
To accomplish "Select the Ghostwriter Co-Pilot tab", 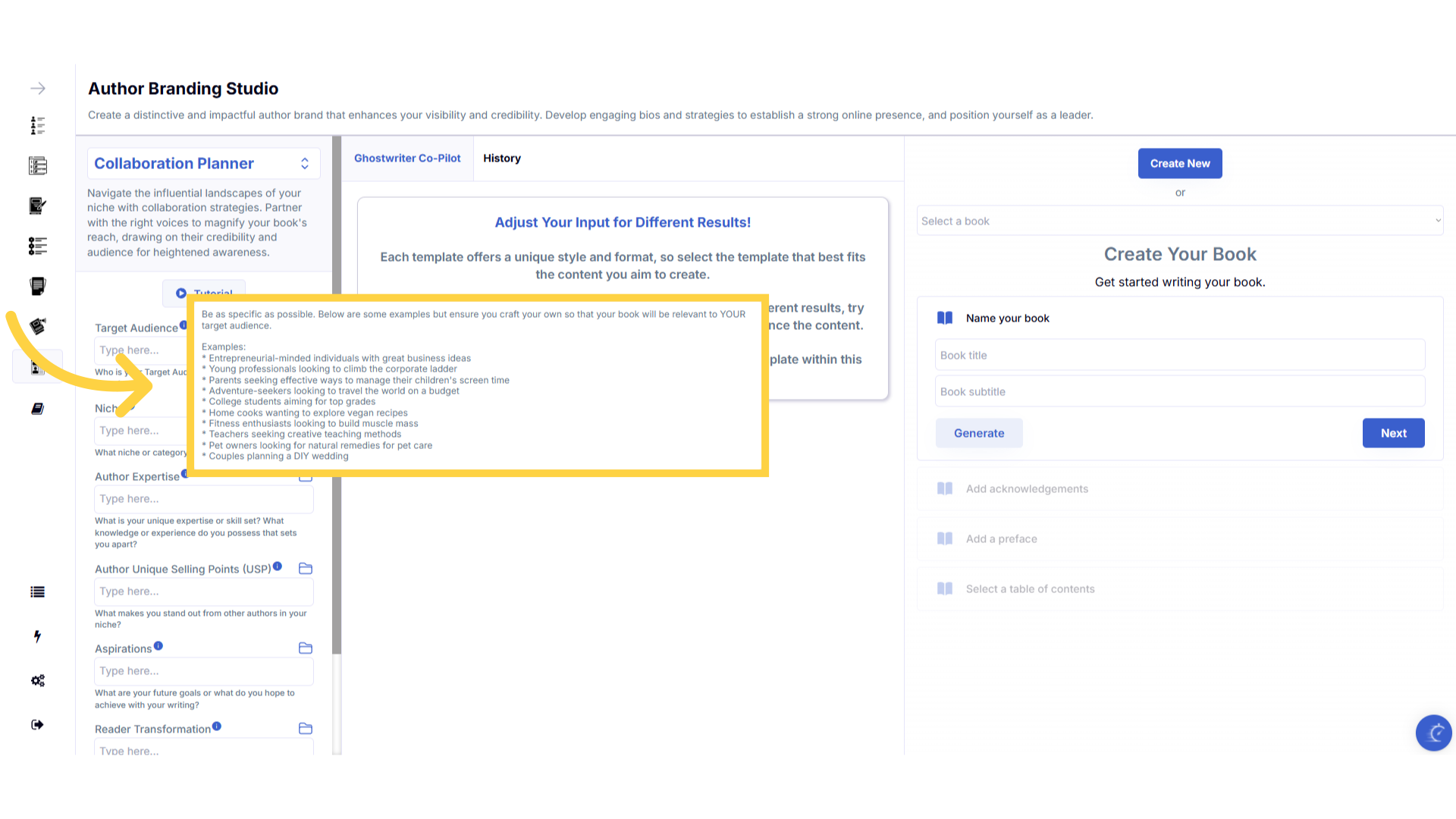I will [407, 158].
